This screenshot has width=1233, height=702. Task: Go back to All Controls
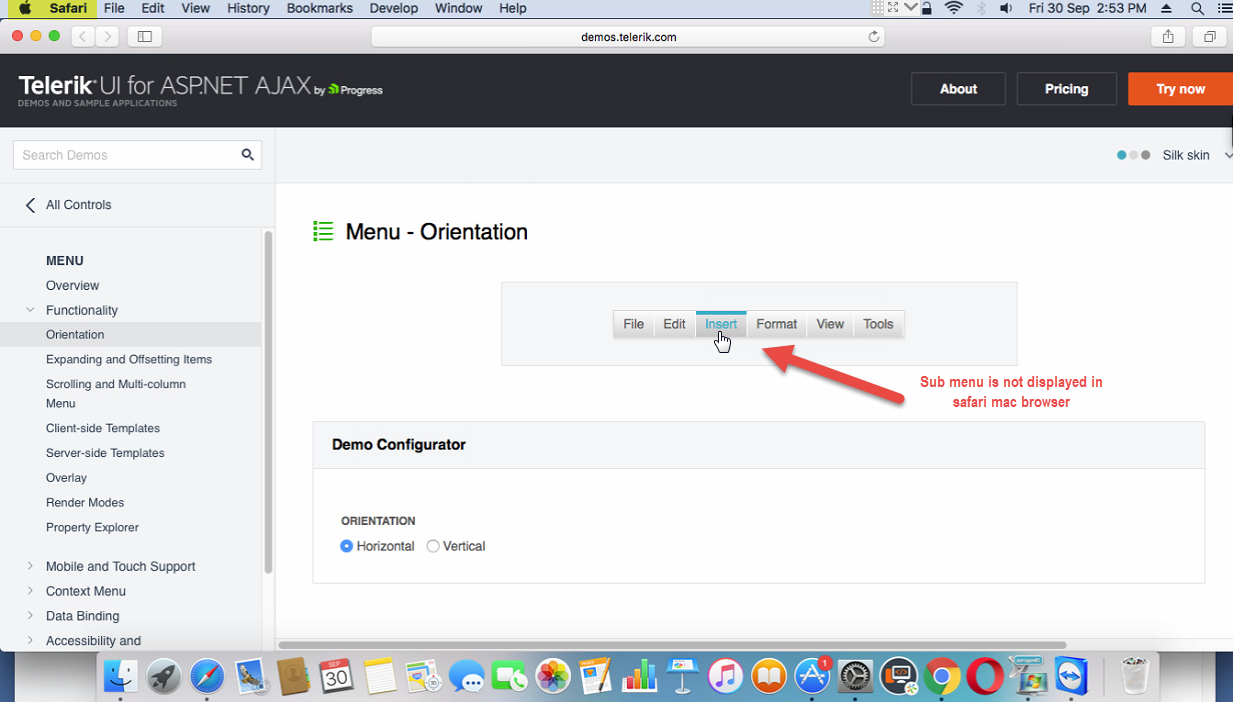pos(68,205)
